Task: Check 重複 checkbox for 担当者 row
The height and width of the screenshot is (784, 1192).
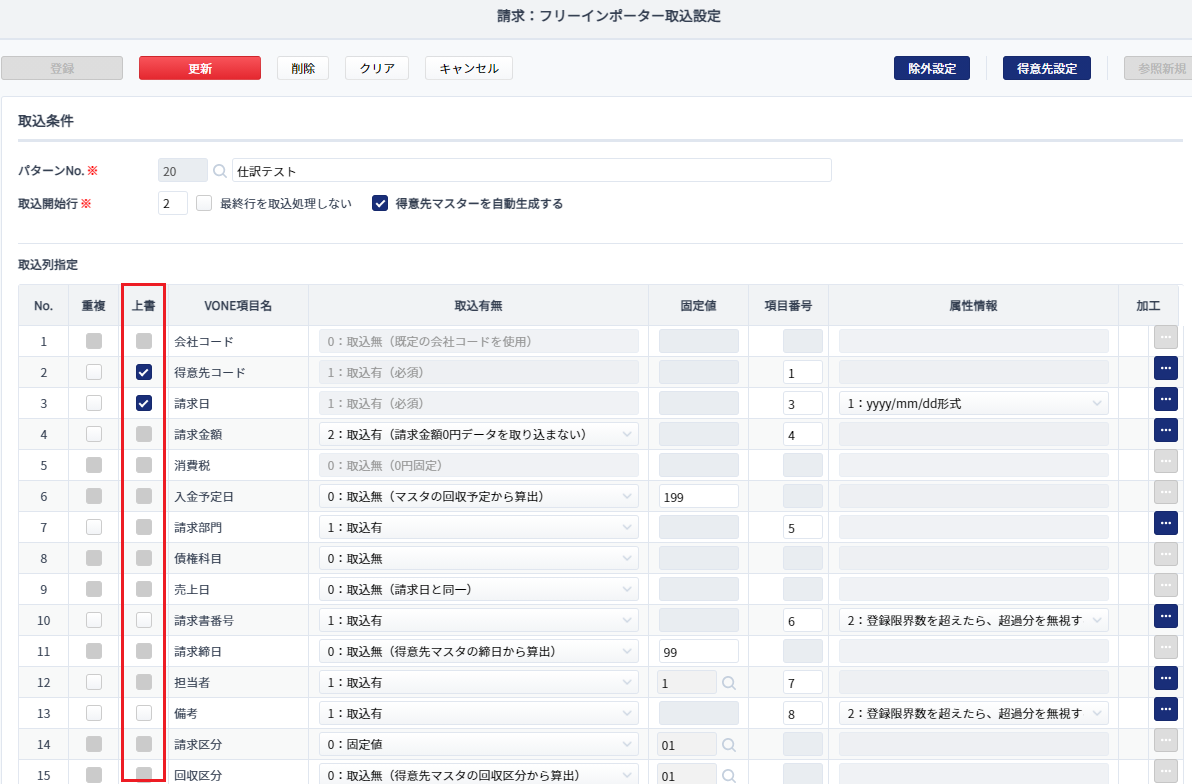Action: [94, 682]
